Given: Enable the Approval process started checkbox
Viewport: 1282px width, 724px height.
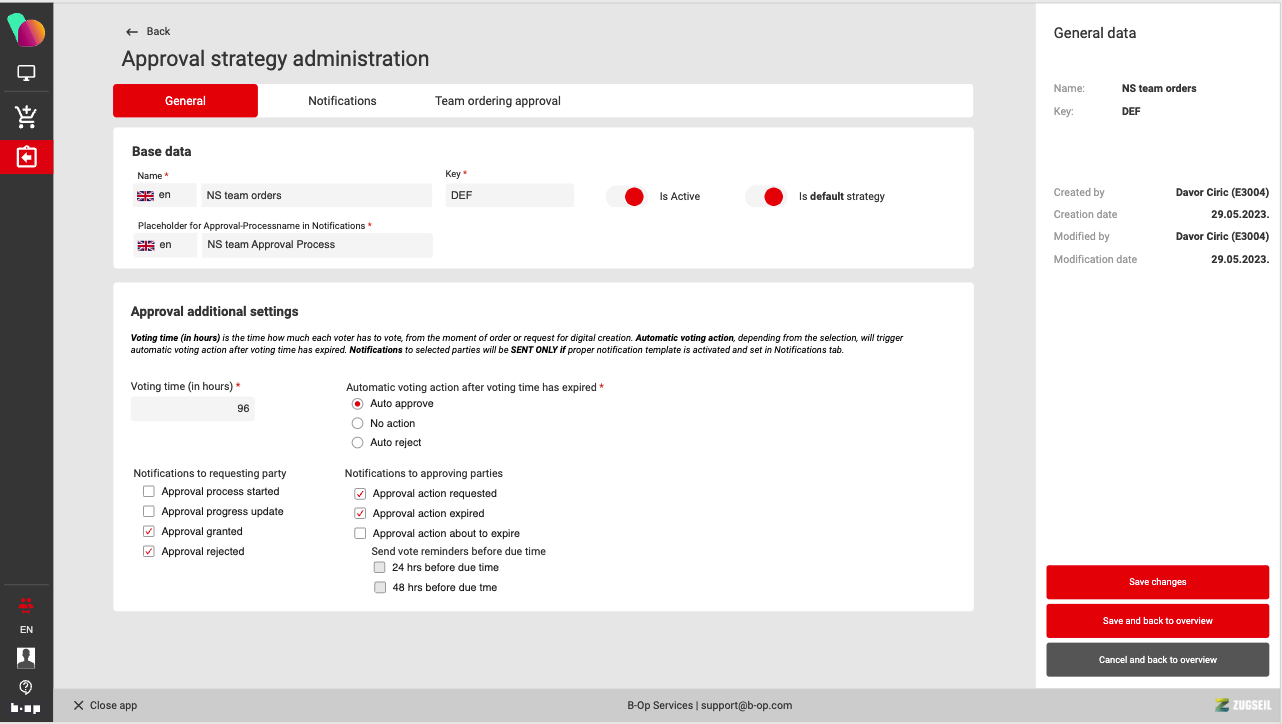Looking at the screenshot, I should click(149, 492).
